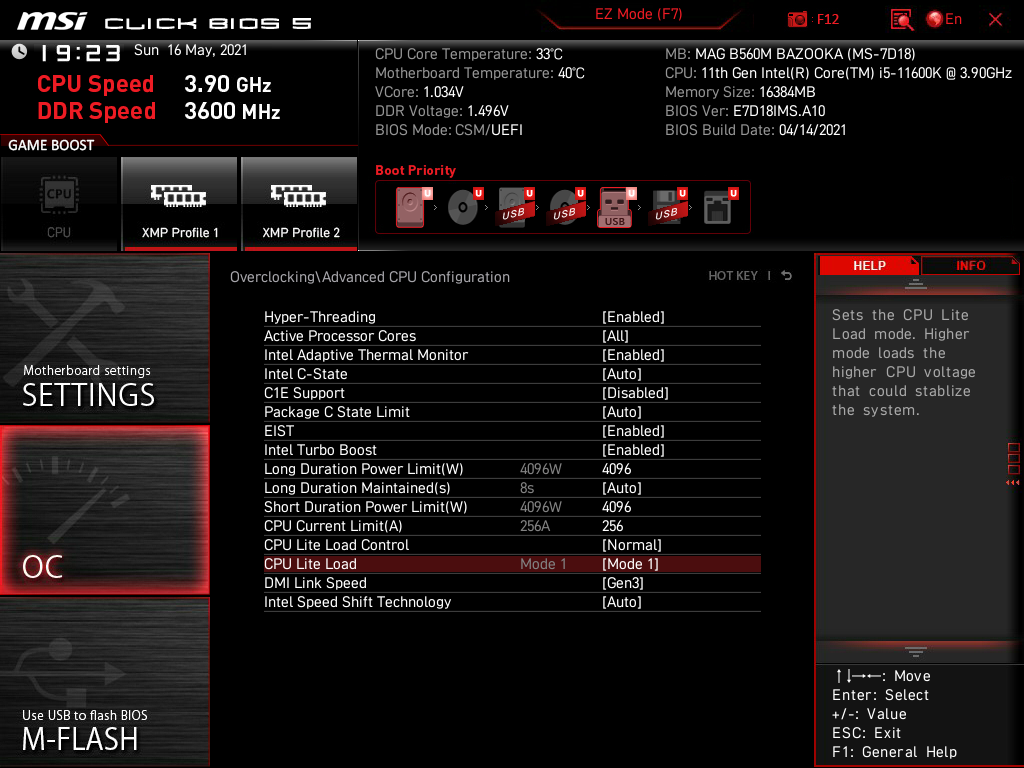Switch to EZ Mode (F7)
The height and width of the screenshot is (768, 1024).
click(638, 14)
